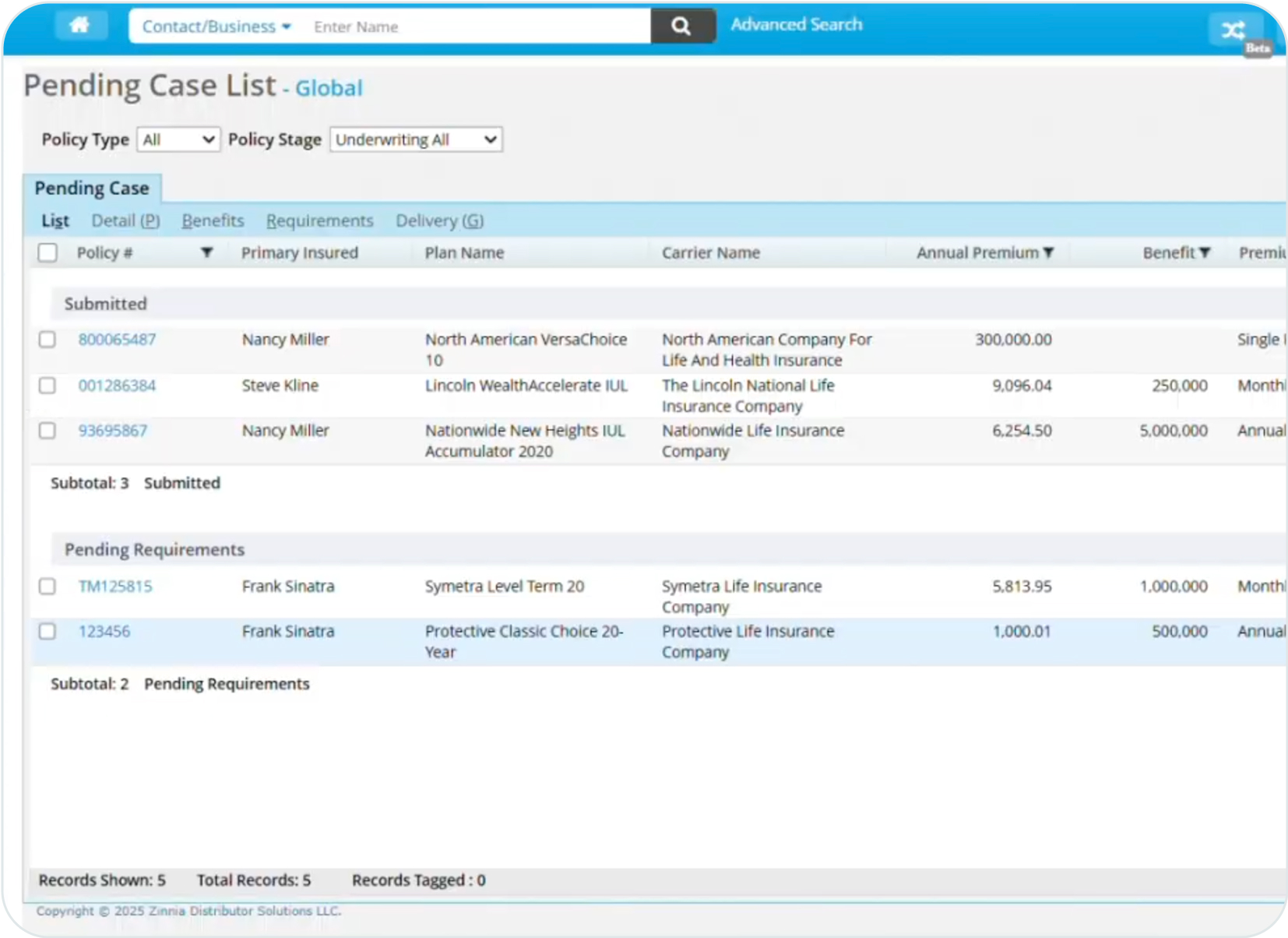Image resolution: width=1288 pixels, height=938 pixels.
Task: Click the 5,000,000 benefit value
Action: [x=1174, y=431]
